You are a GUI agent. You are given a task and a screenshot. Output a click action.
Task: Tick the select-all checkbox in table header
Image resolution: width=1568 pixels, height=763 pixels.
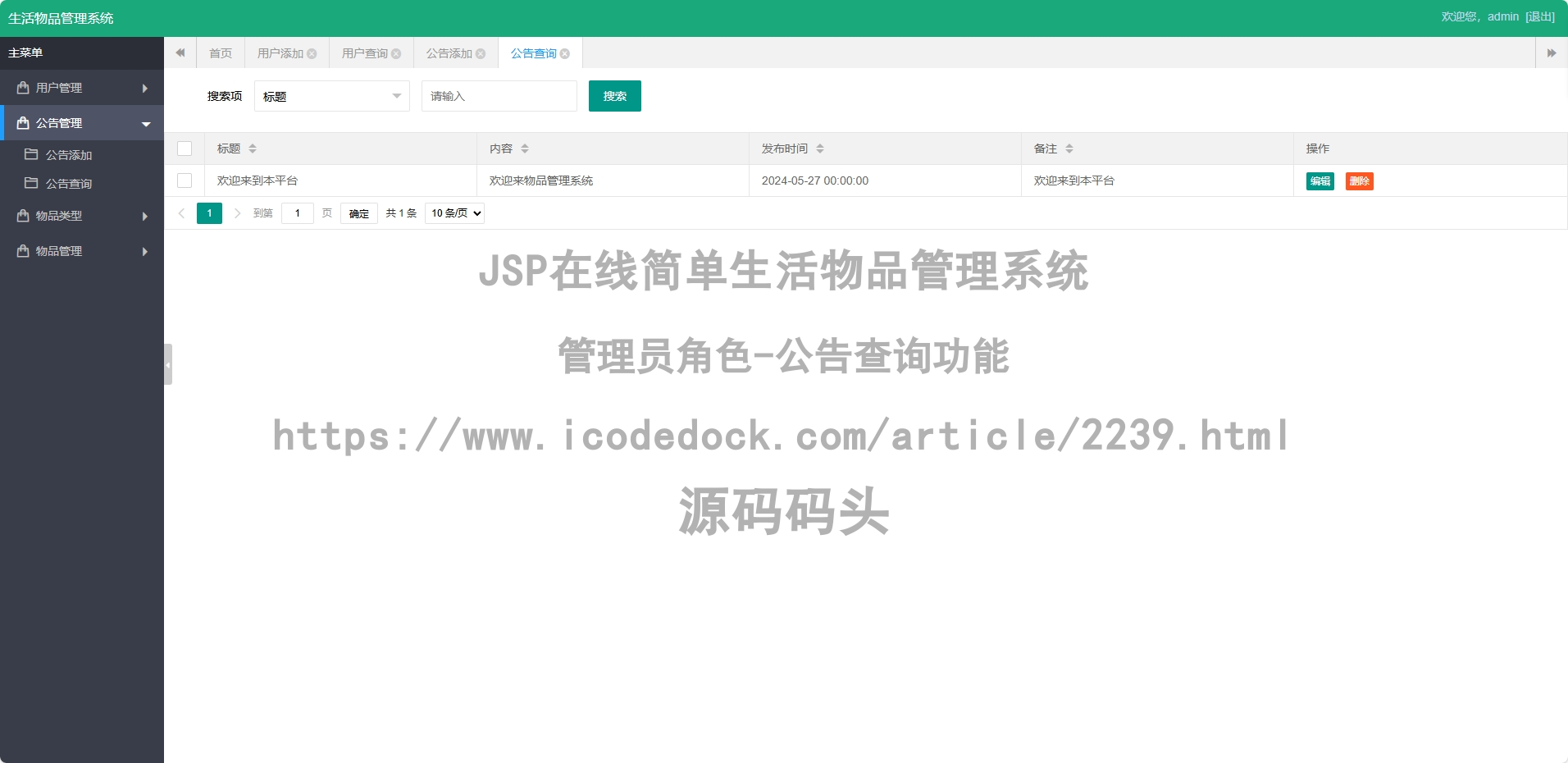(185, 148)
